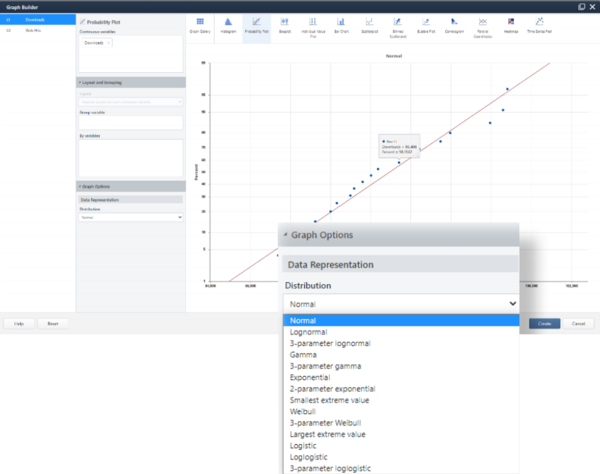
Task: Switch to the Binned Scatterplot type
Action: 398,28
